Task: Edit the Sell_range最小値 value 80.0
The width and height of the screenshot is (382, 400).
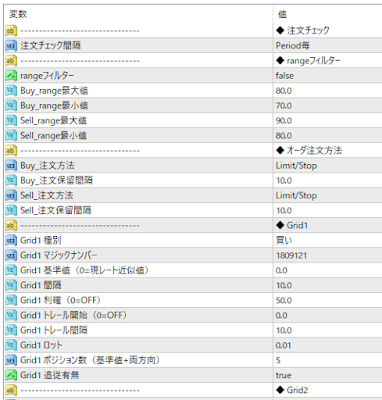Action: pyautogui.click(x=284, y=135)
